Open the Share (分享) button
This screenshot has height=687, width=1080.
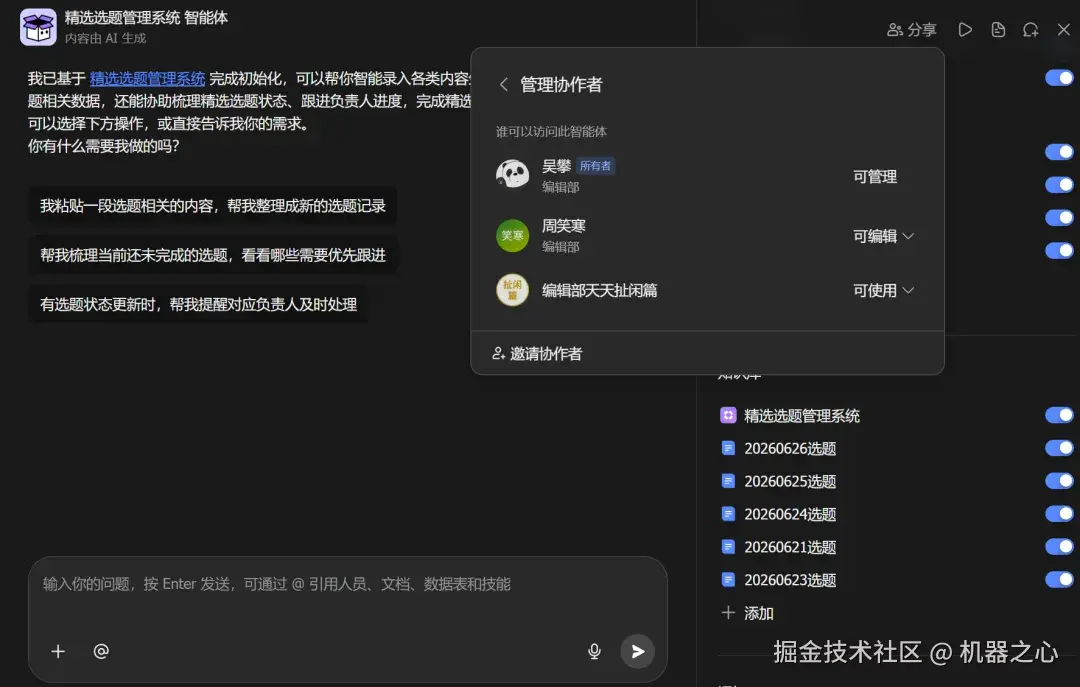pyautogui.click(x=911, y=30)
